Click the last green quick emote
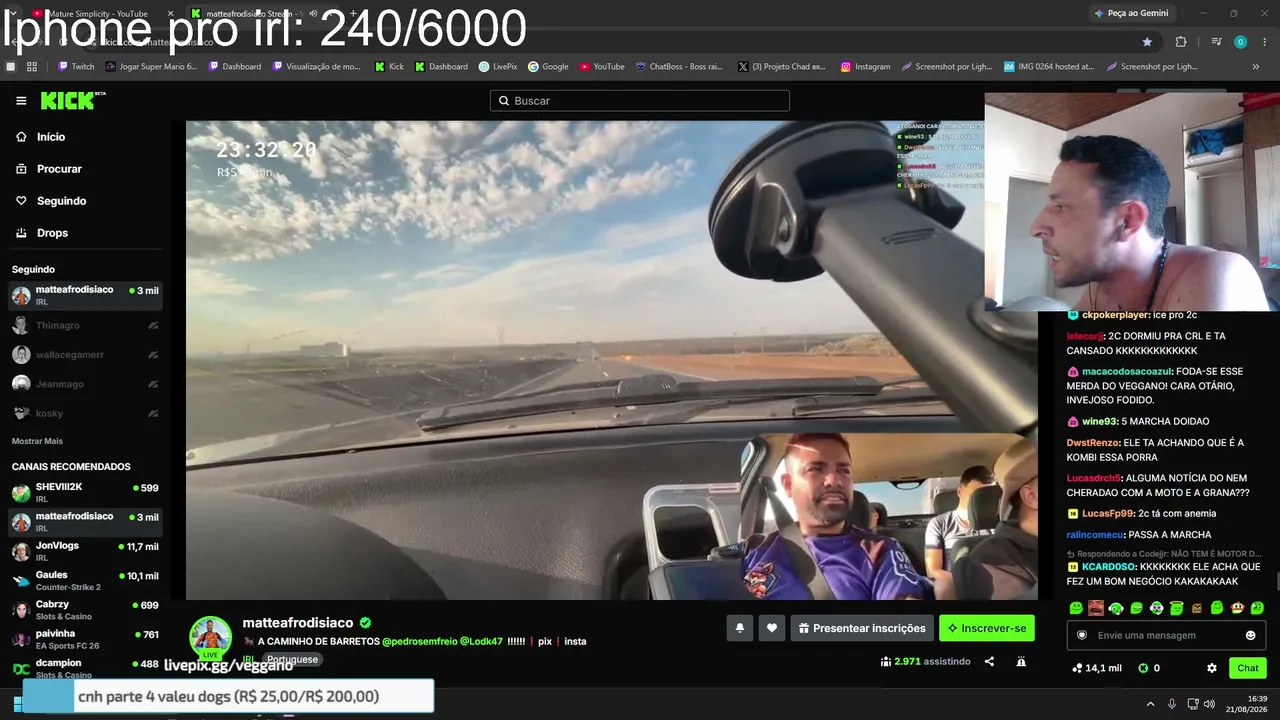Screen dimensions: 1280x720 pyautogui.click(x=1257, y=608)
